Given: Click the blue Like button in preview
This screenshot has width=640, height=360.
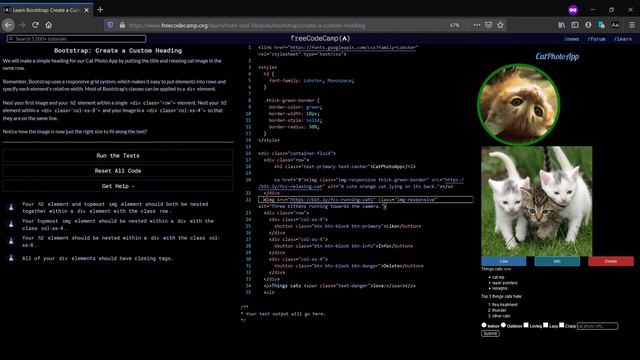Looking at the screenshot, I should point(504,261).
